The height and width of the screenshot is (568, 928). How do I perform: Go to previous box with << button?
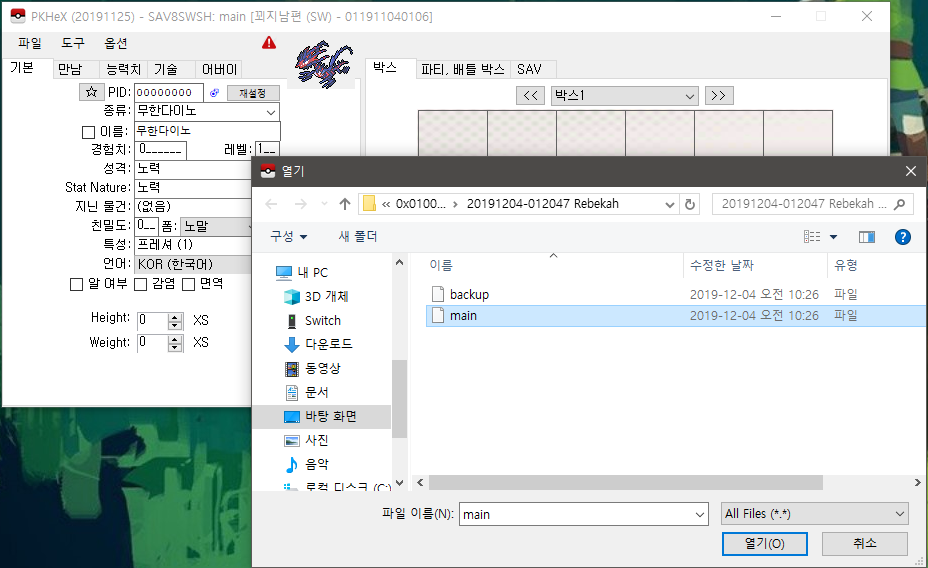[x=530, y=96]
